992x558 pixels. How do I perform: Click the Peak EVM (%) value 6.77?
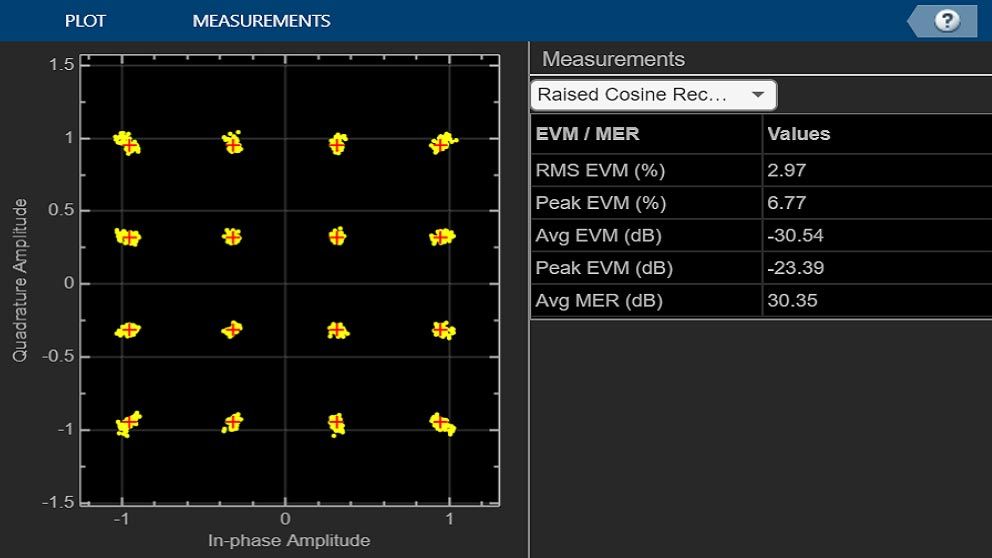(x=786, y=203)
